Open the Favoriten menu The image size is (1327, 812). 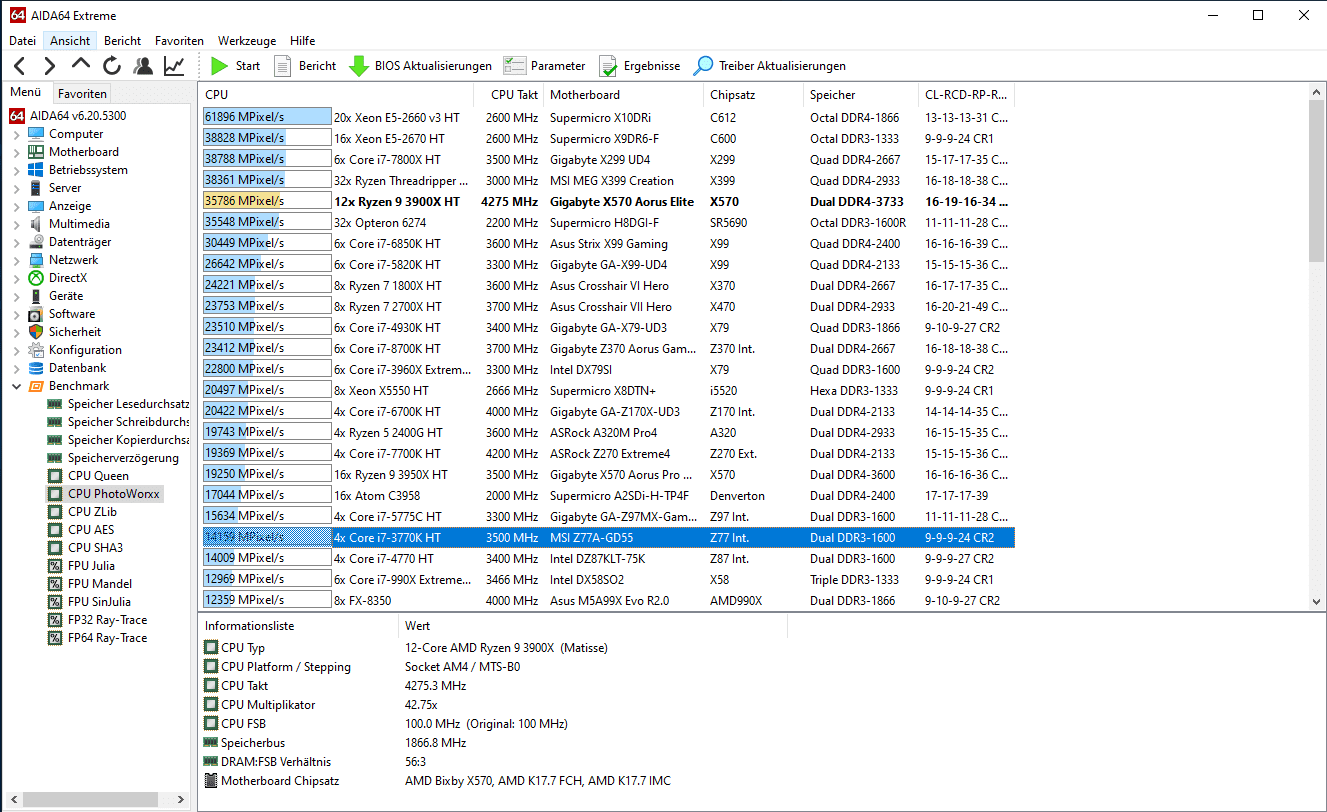coord(179,41)
